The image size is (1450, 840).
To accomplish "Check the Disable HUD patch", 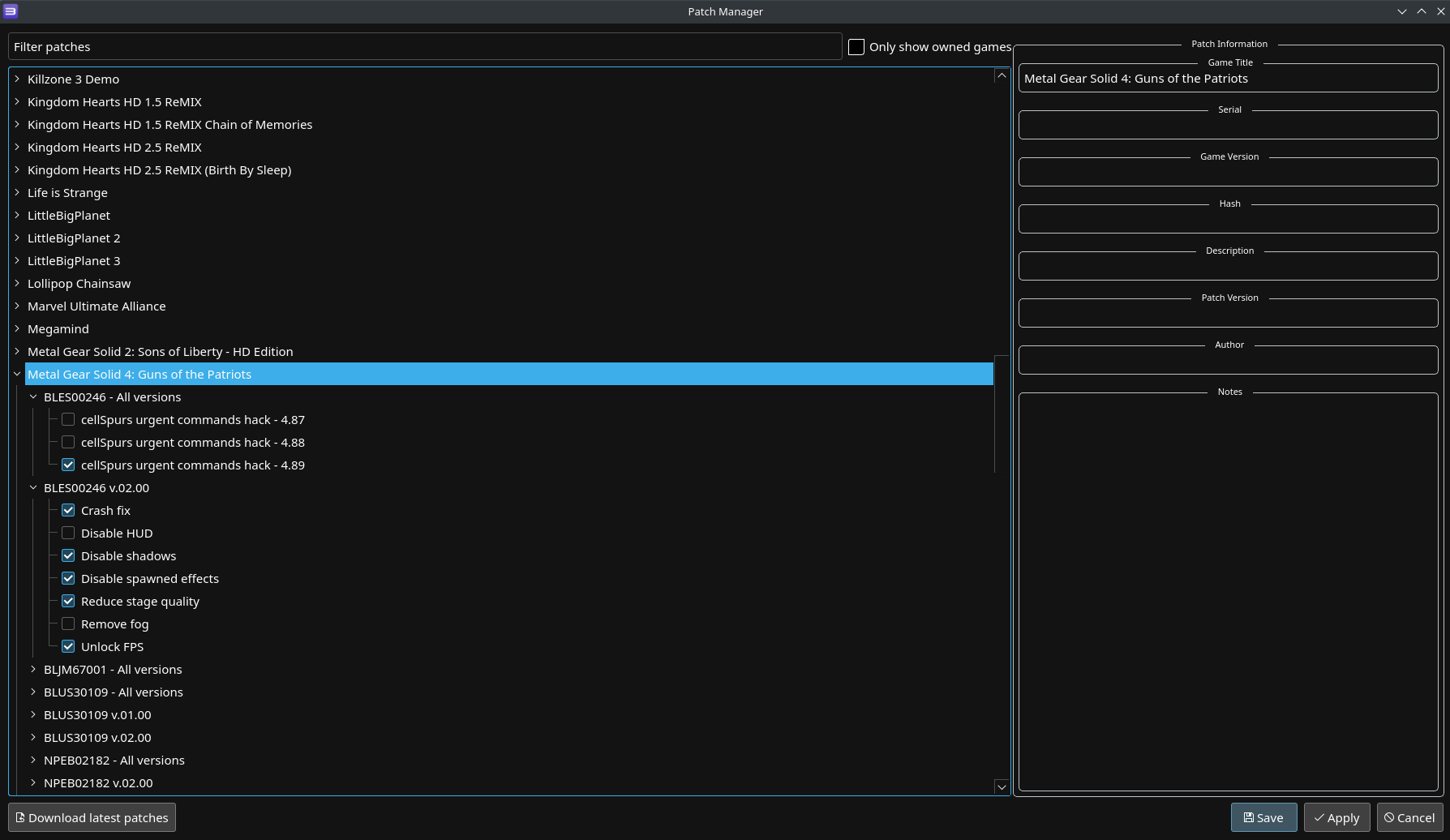I will (68, 534).
